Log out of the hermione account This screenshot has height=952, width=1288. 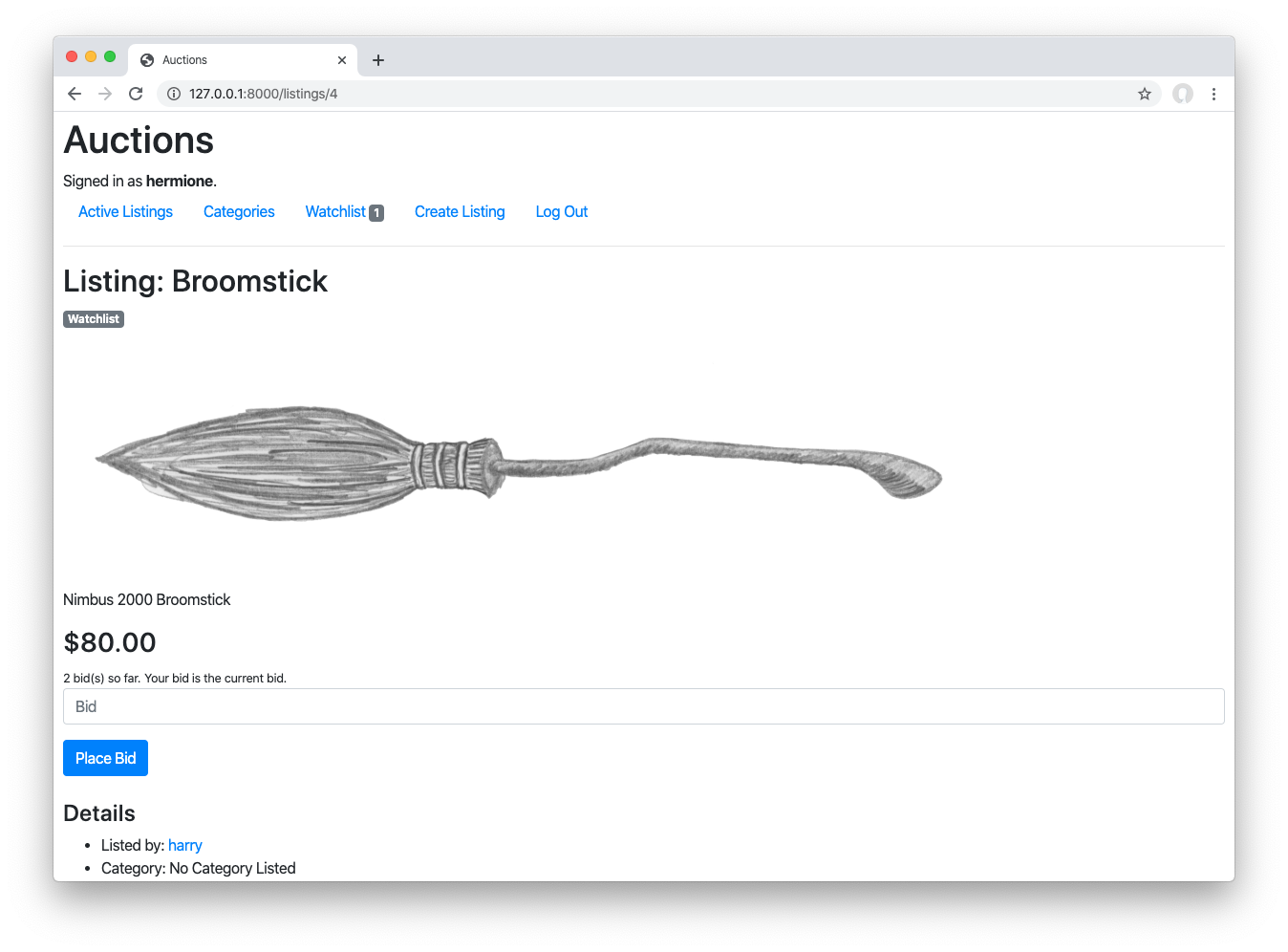(561, 211)
